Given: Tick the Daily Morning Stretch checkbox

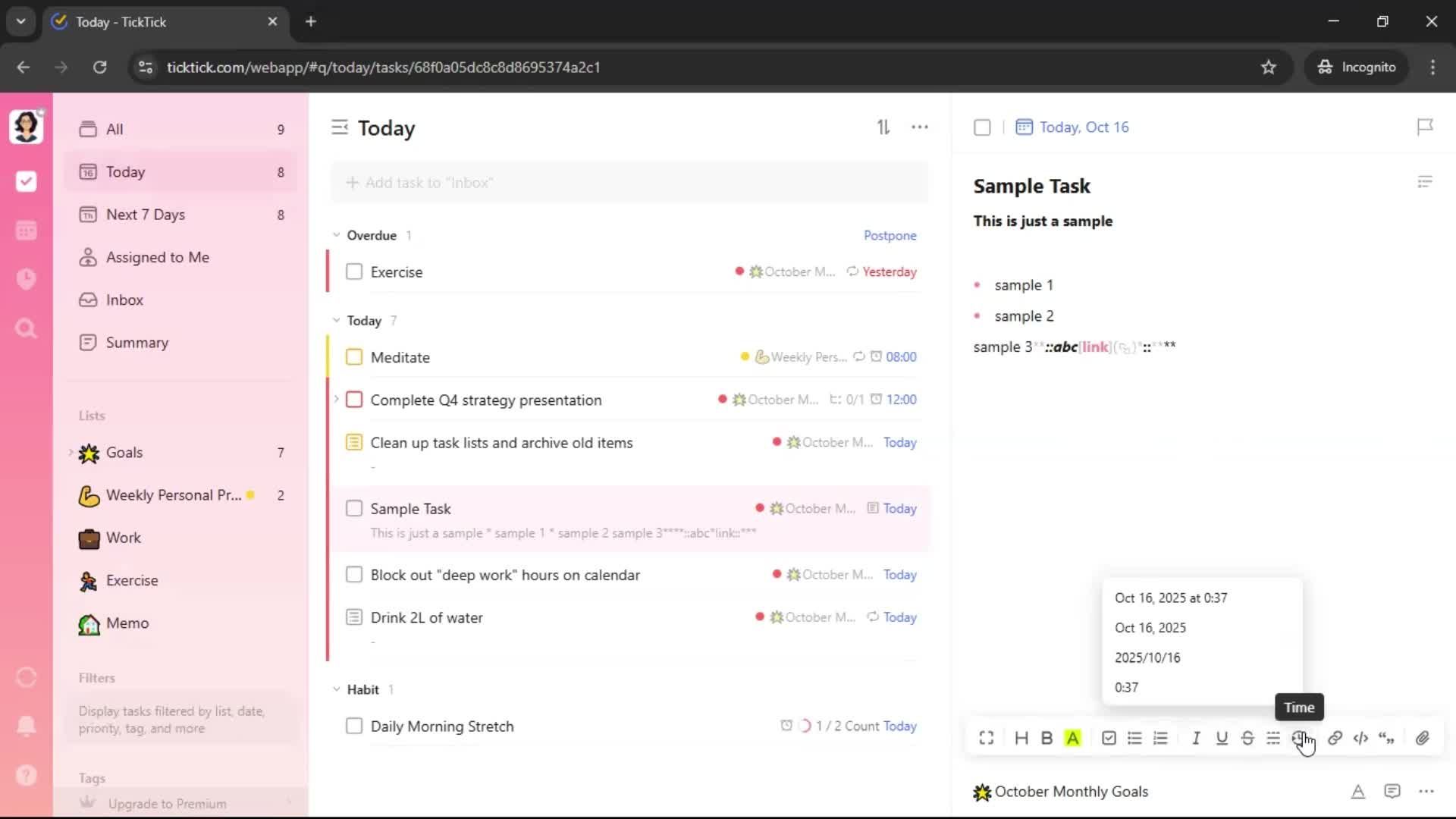Looking at the screenshot, I should point(354,726).
